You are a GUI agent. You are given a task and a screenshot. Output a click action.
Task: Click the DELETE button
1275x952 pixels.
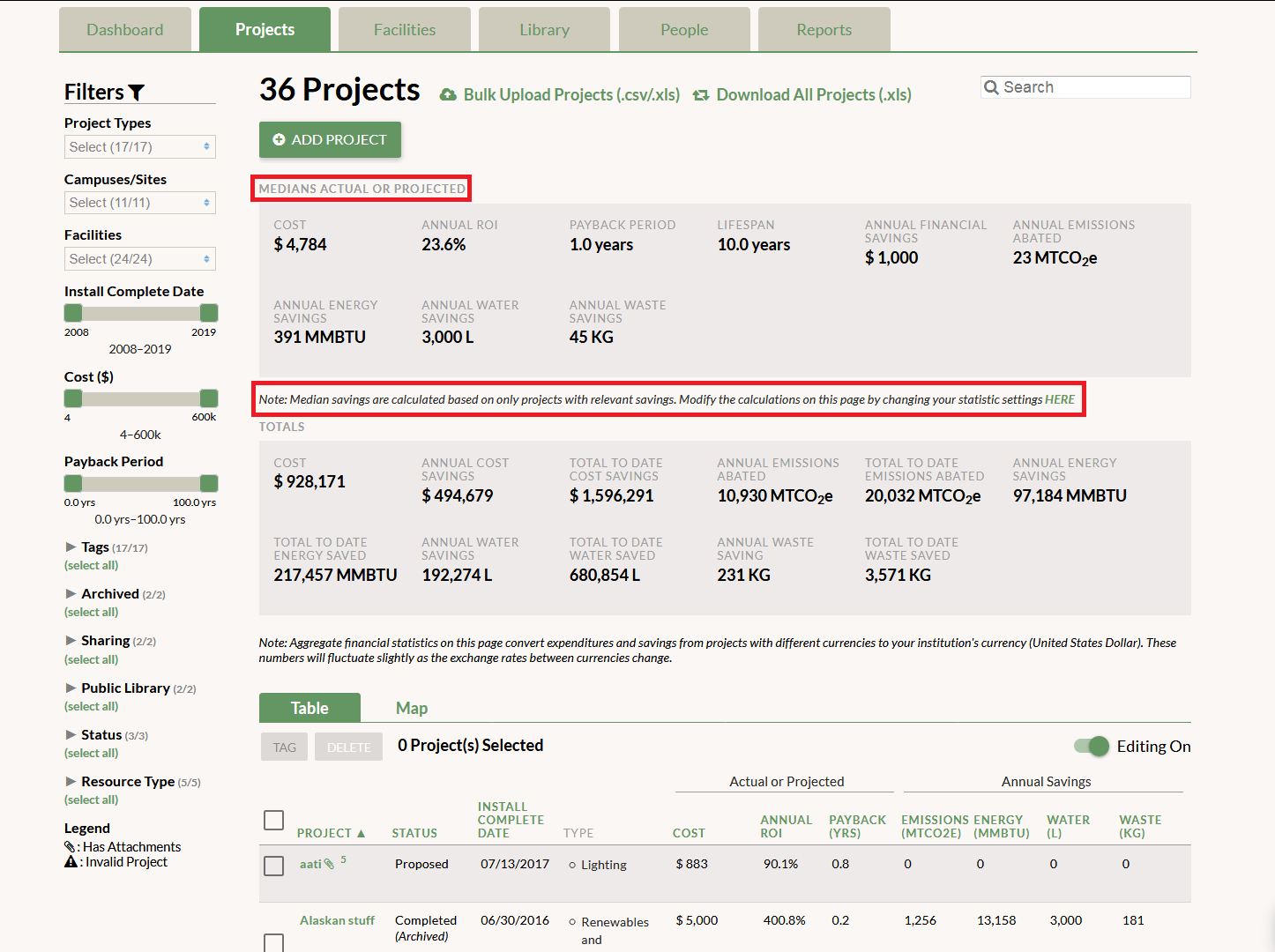(x=349, y=747)
